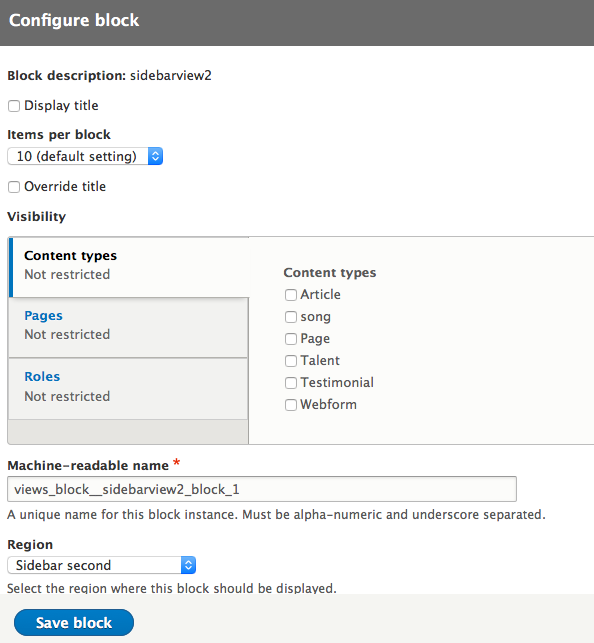Click the Block description sidebarview2 text
The width and height of the screenshot is (594, 643).
(x=109, y=75)
